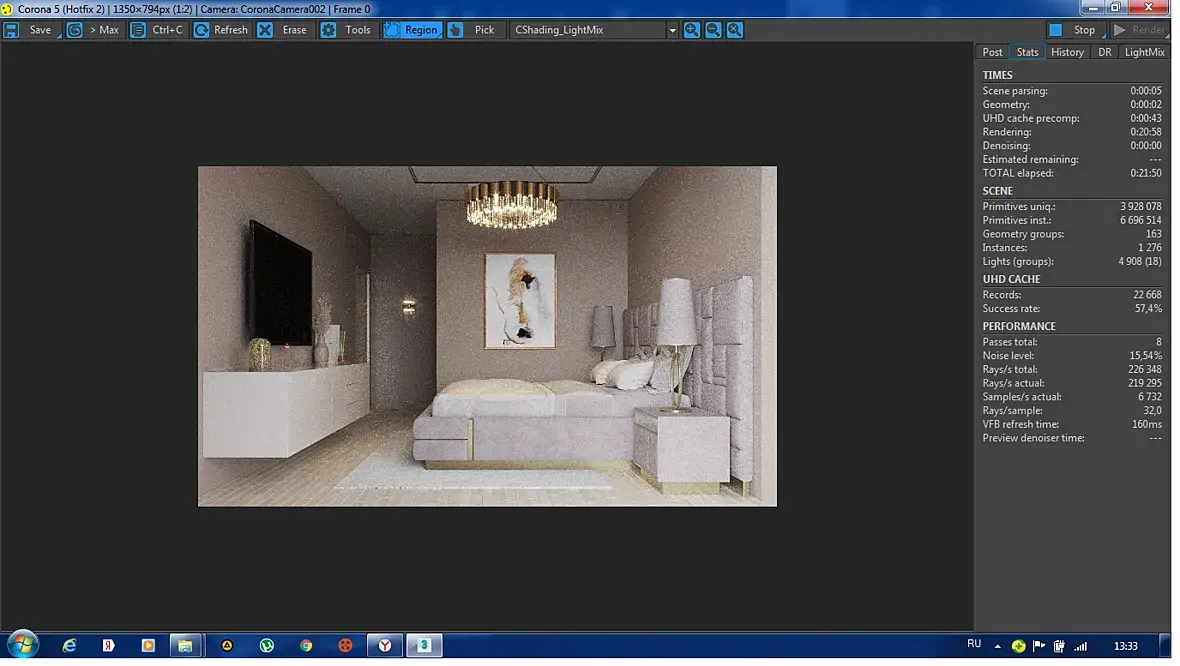Click the Rendering time 0:20:58
The image size is (1180, 666).
(x=1145, y=132)
